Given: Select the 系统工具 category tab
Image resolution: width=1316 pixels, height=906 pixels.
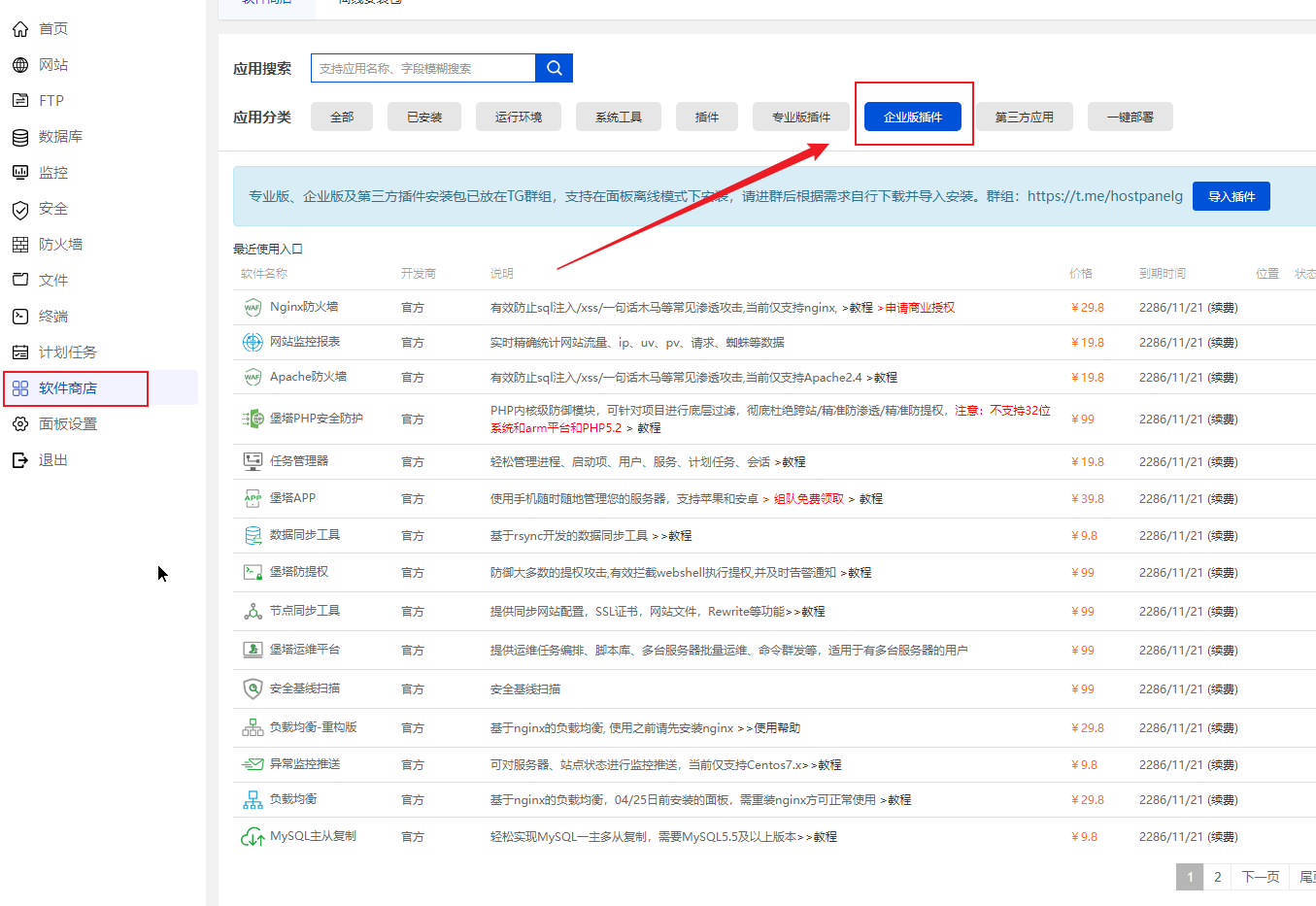Looking at the screenshot, I should (619, 117).
